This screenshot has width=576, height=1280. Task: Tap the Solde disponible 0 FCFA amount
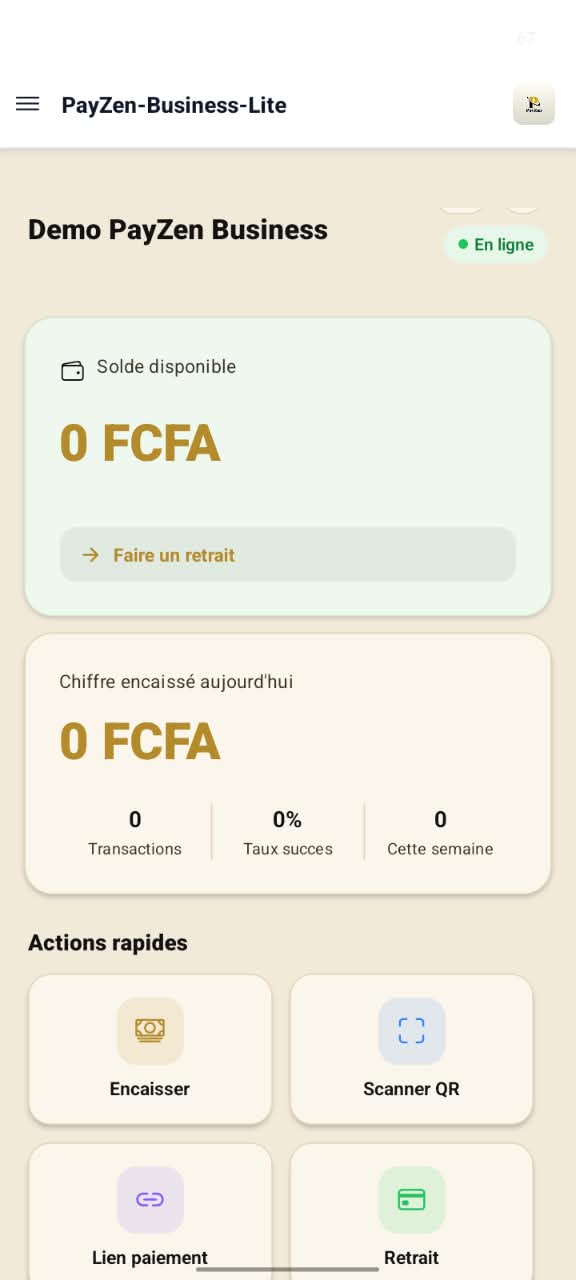(140, 443)
